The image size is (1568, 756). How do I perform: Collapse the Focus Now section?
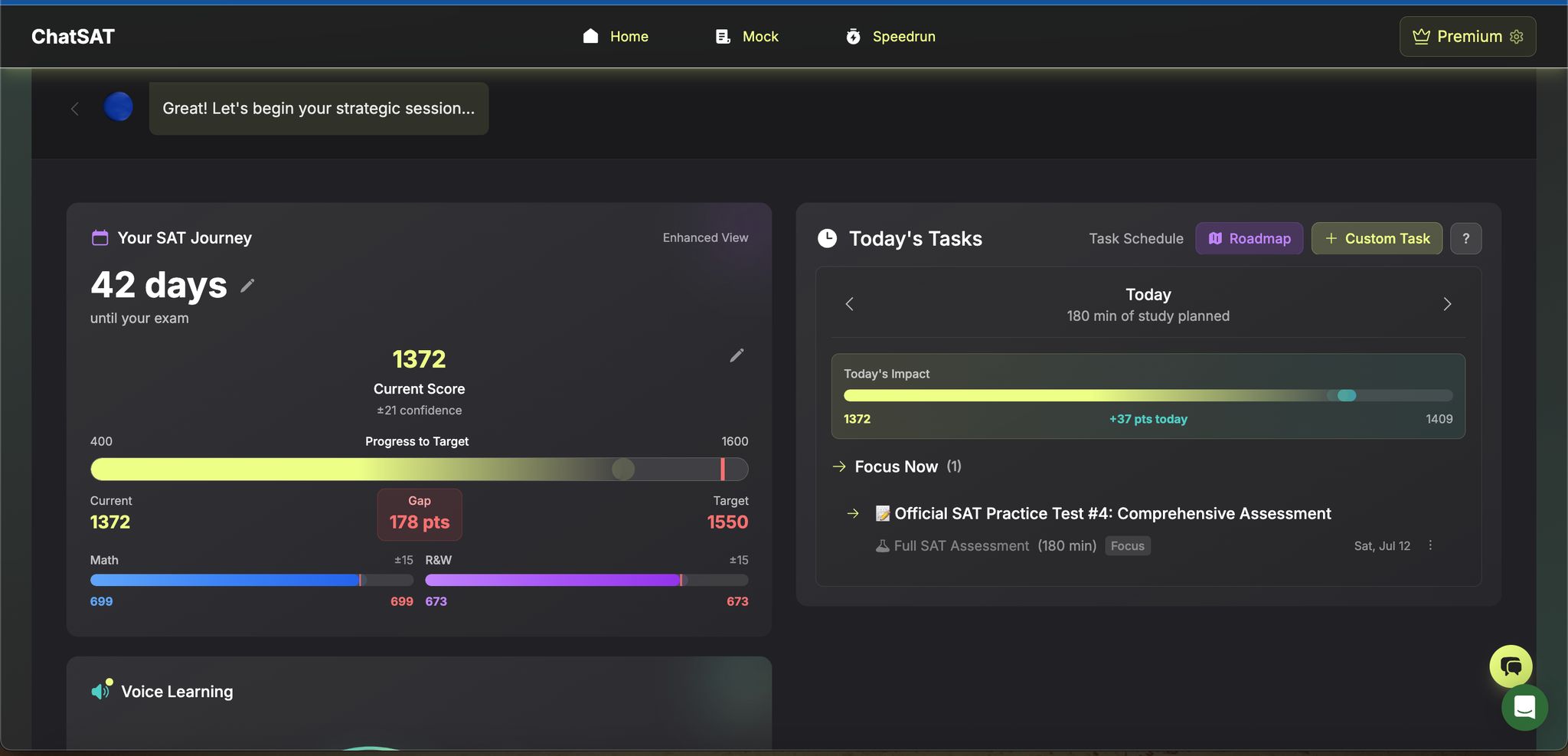click(x=896, y=466)
